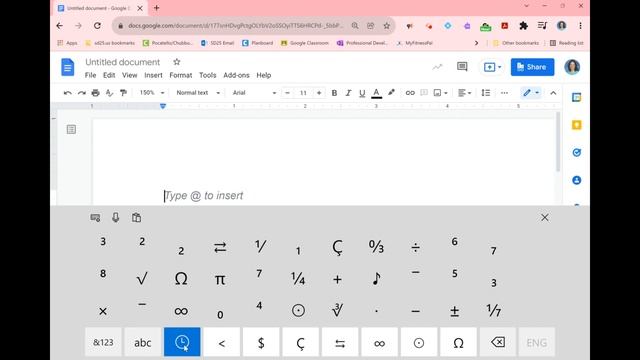Open the Insert image dropdown
640x360 pixels.
[440, 93]
